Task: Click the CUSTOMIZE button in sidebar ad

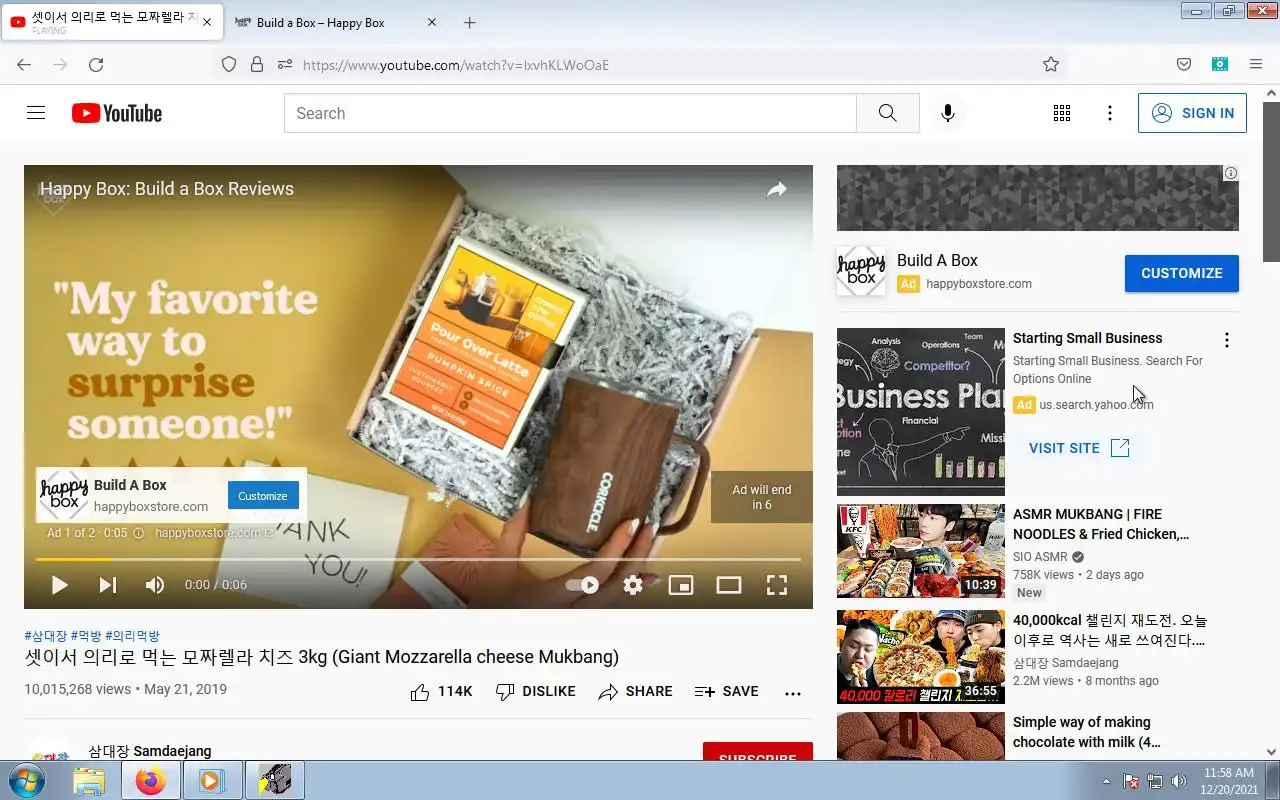Action: pos(1181,273)
